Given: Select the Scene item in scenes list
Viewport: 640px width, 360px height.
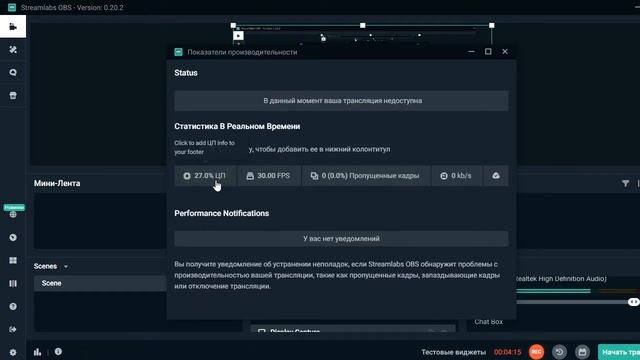Looking at the screenshot, I should (100, 283).
